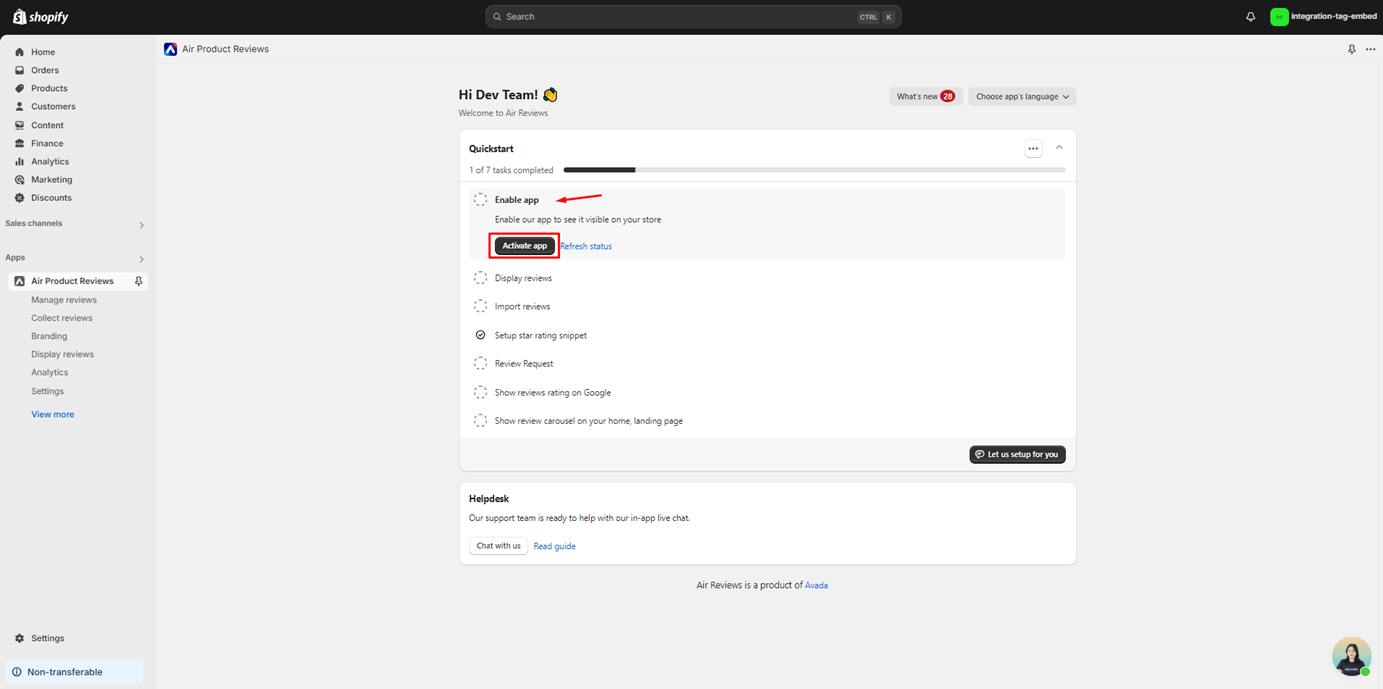The height and width of the screenshot is (689, 1383).
Task: Open the Choose app's language dropdown
Action: tap(1021, 97)
